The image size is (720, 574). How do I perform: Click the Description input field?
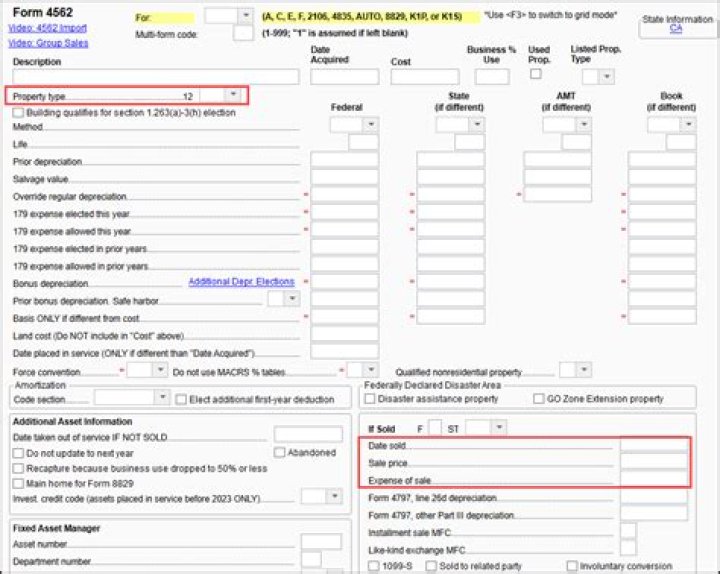point(155,77)
